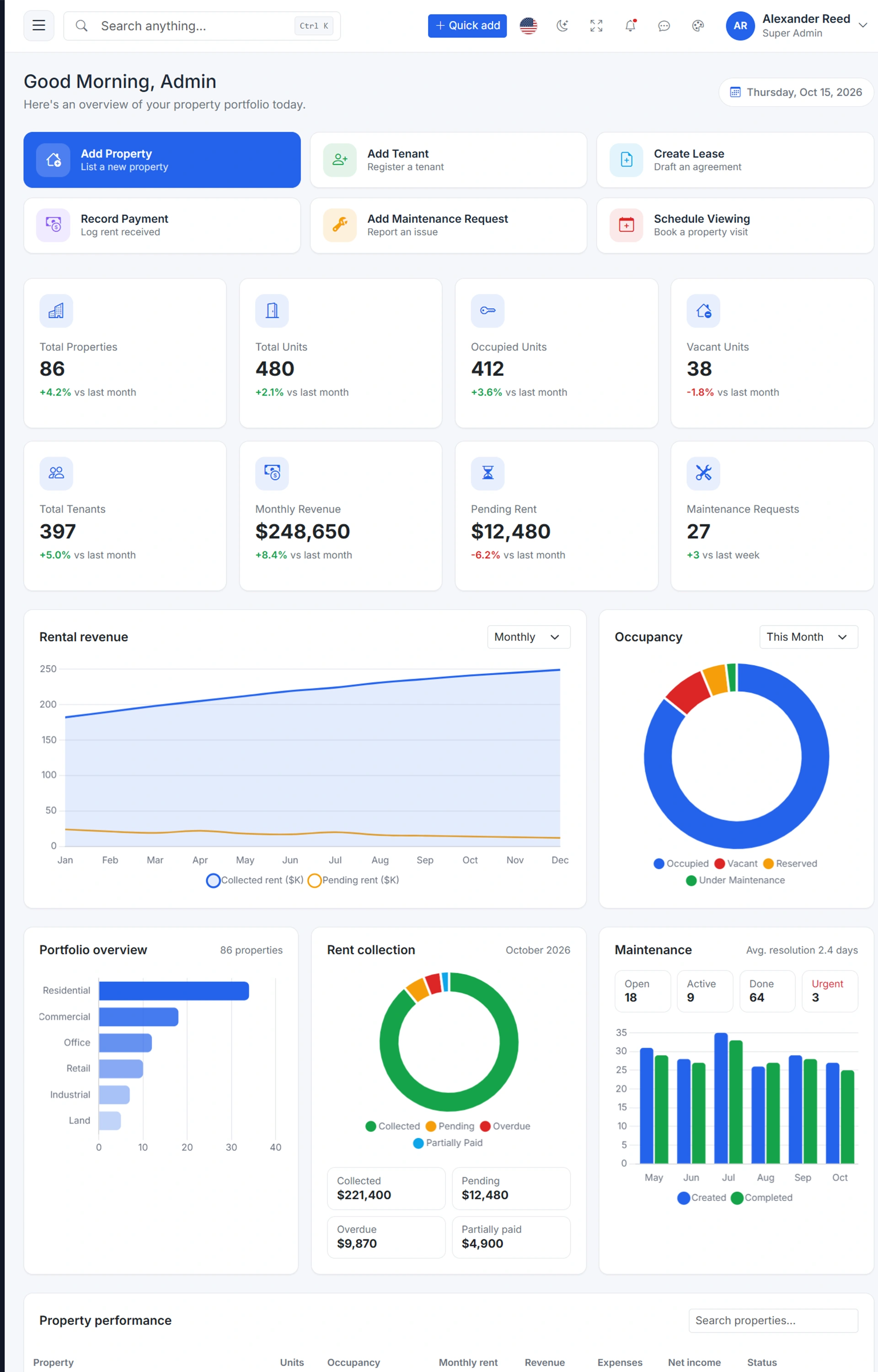Toggle dark mode moon icon

[562, 26]
